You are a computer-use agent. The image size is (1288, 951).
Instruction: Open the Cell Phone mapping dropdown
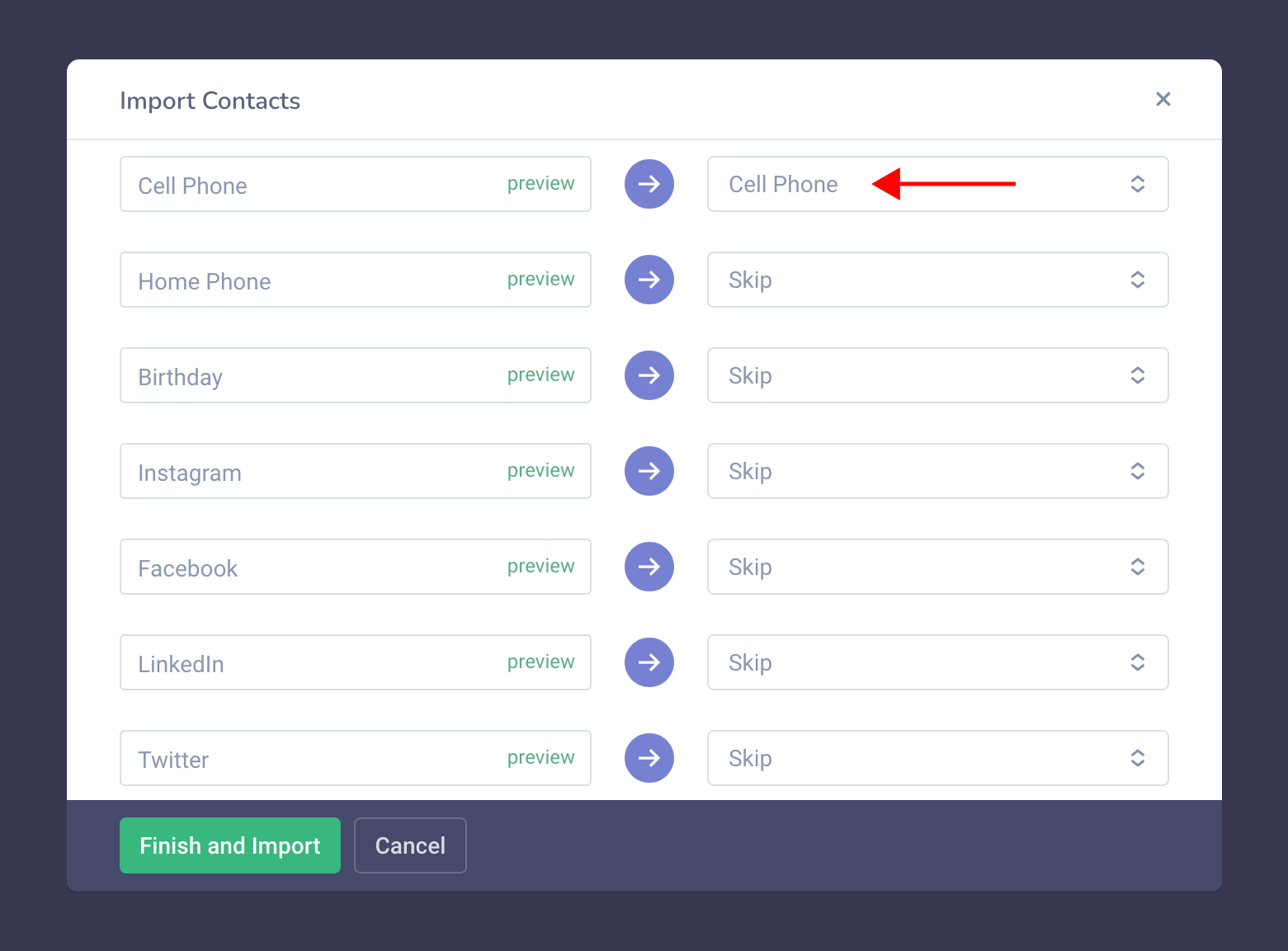point(938,184)
